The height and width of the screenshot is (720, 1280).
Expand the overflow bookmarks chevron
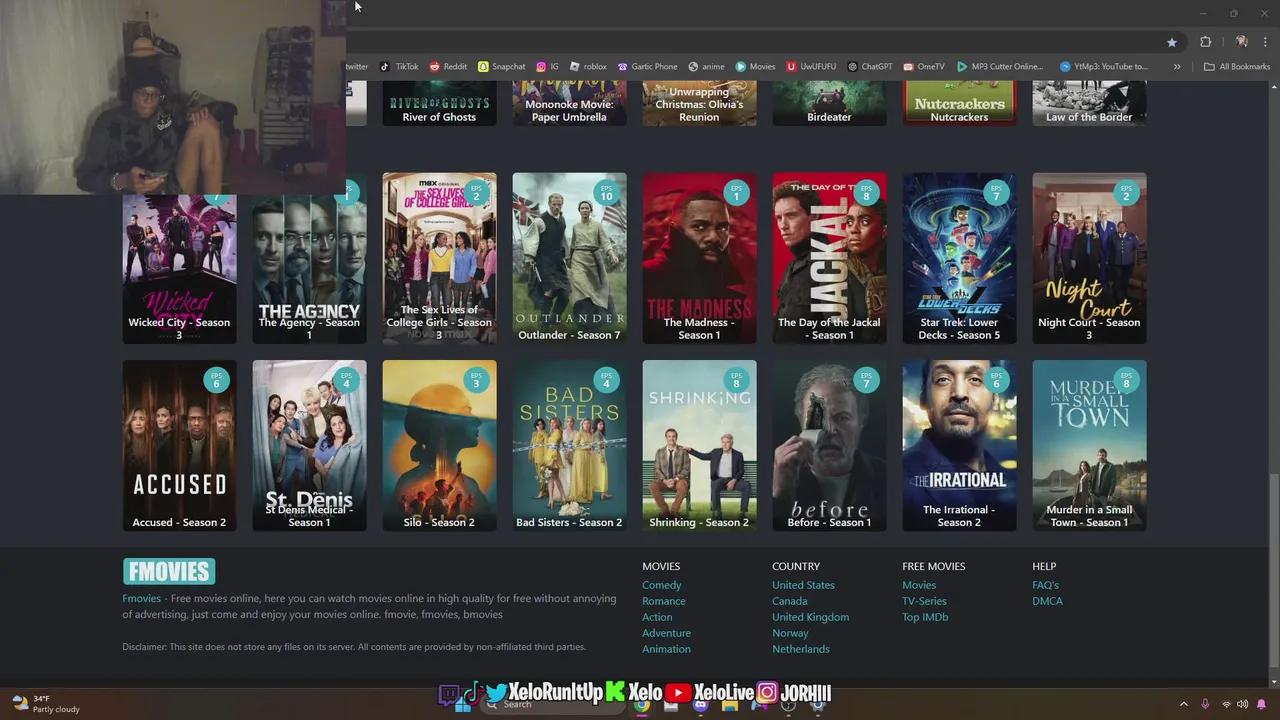(1177, 66)
